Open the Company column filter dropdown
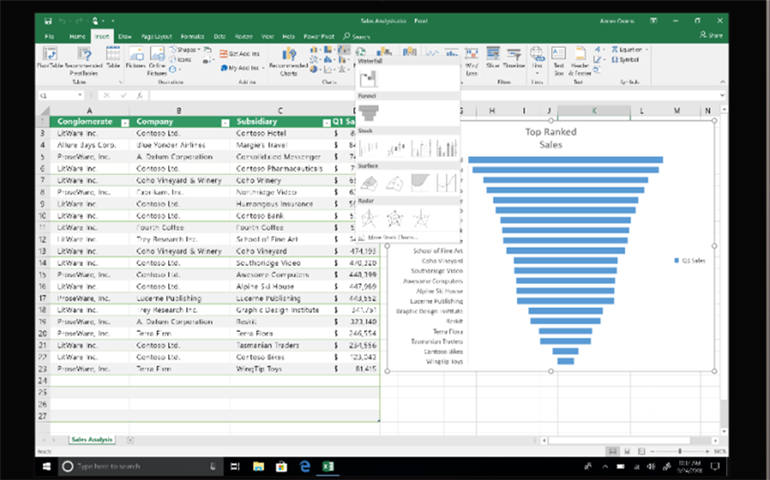The height and width of the screenshot is (480, 770). [225, 123]
